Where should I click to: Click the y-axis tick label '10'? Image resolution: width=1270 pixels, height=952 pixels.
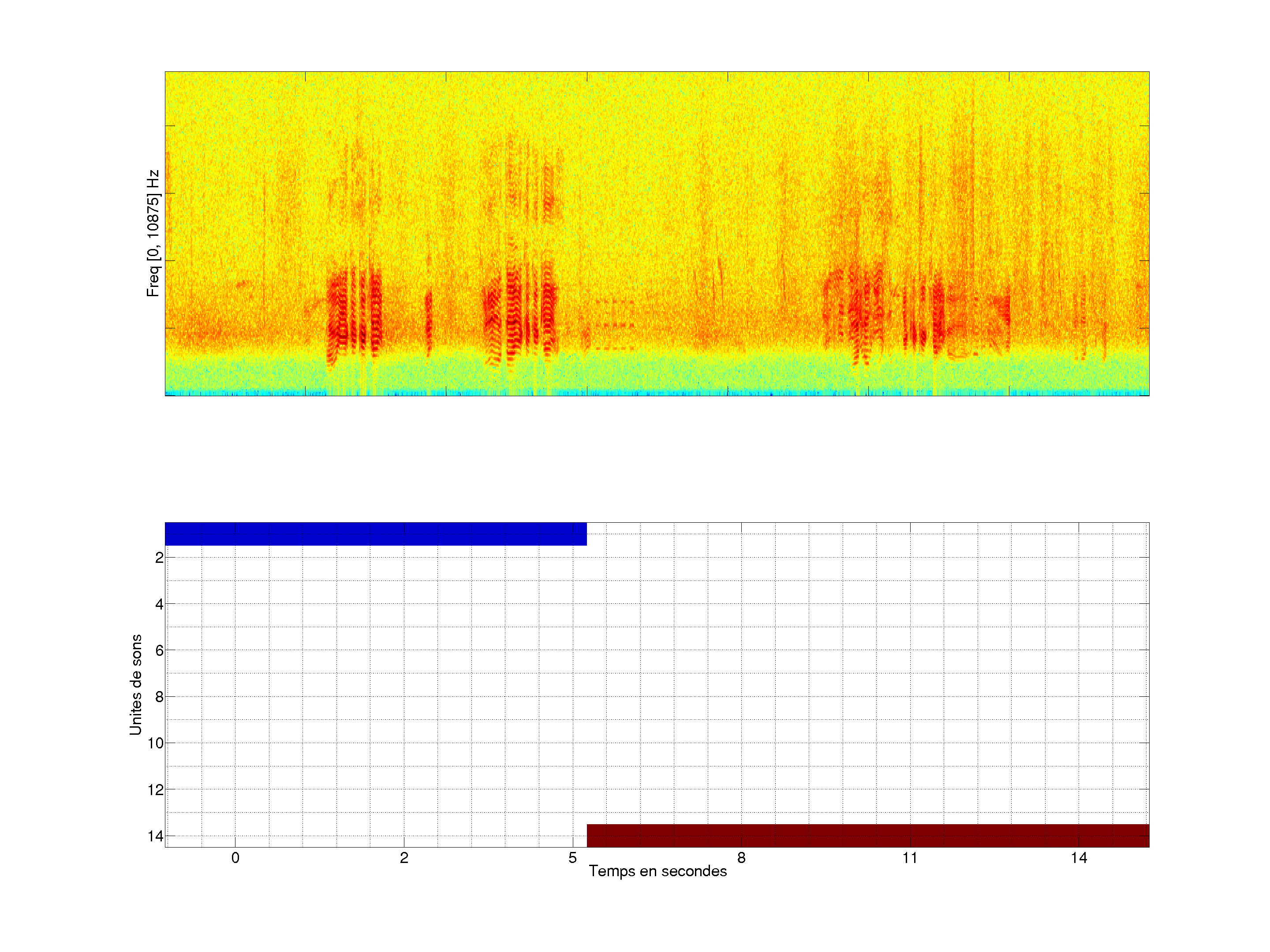(156, 744)
